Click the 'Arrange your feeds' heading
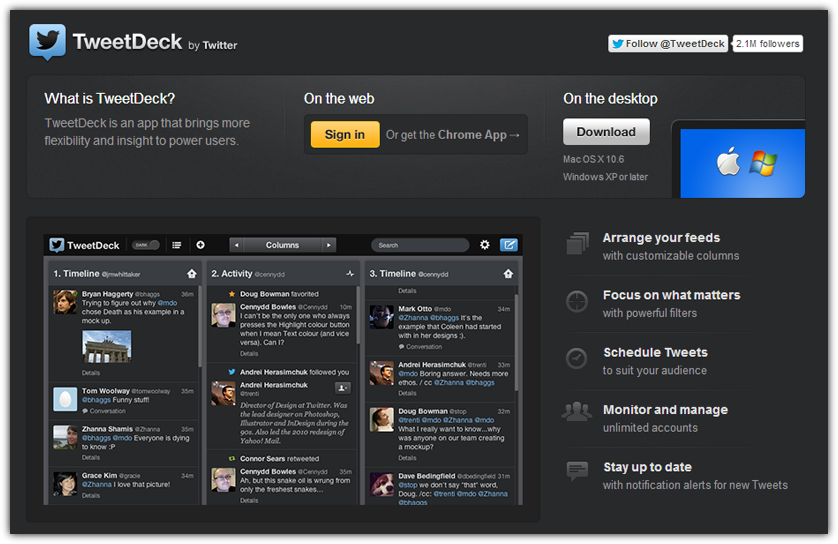838x544 pixels. pyautogui.click(x=661, y=238)
